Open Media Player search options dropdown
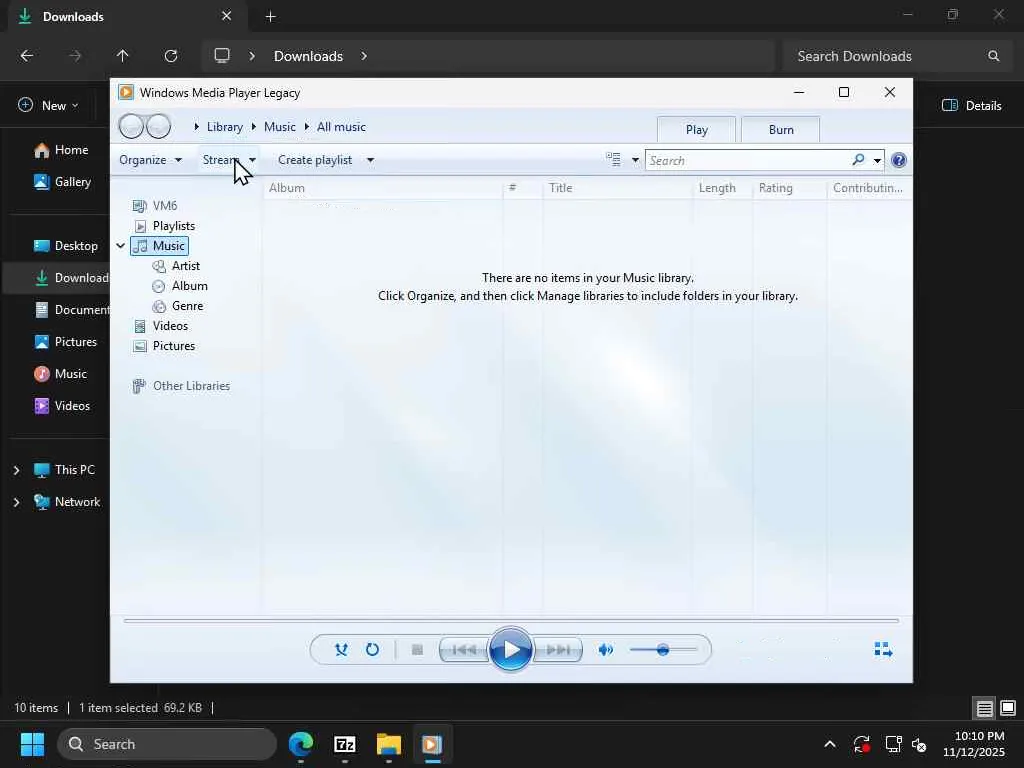Screen dimensions: 1024x768 (x=877, y=161)
